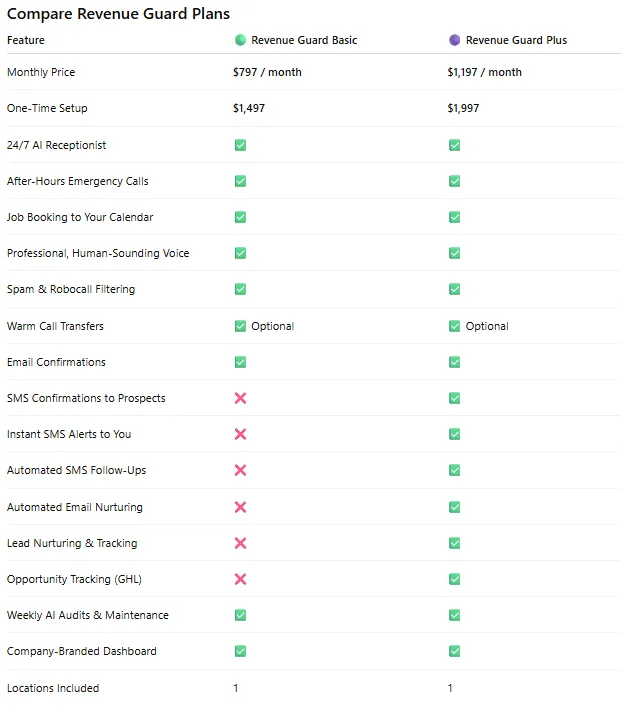Click the Job Booking to Your Calendar label

click(80, 217)
